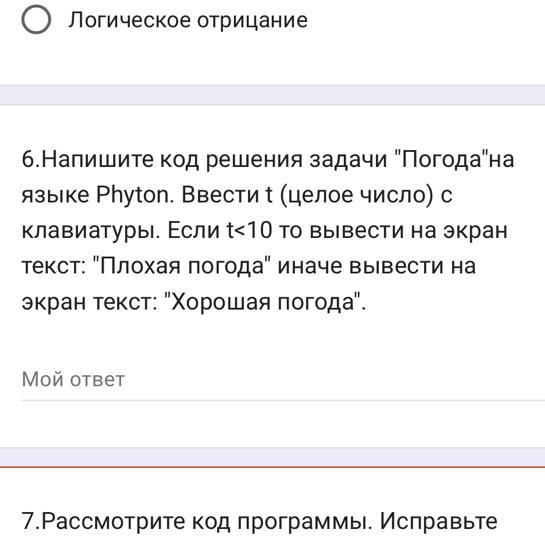Click the lavender divider above question 7
Screen dimensions: 545x545
[272, 457]
